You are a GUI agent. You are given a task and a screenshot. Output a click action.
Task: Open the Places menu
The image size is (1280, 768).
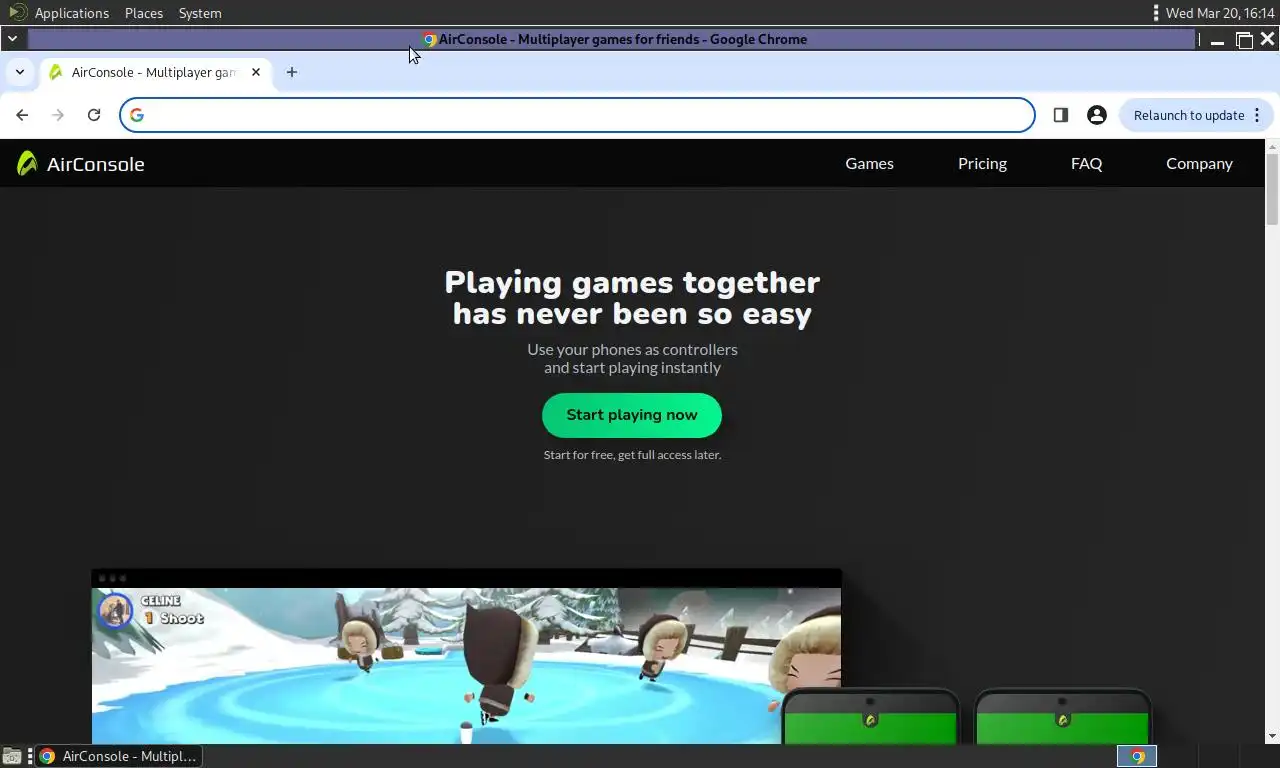pyautogui.click(x=144, y=13)
